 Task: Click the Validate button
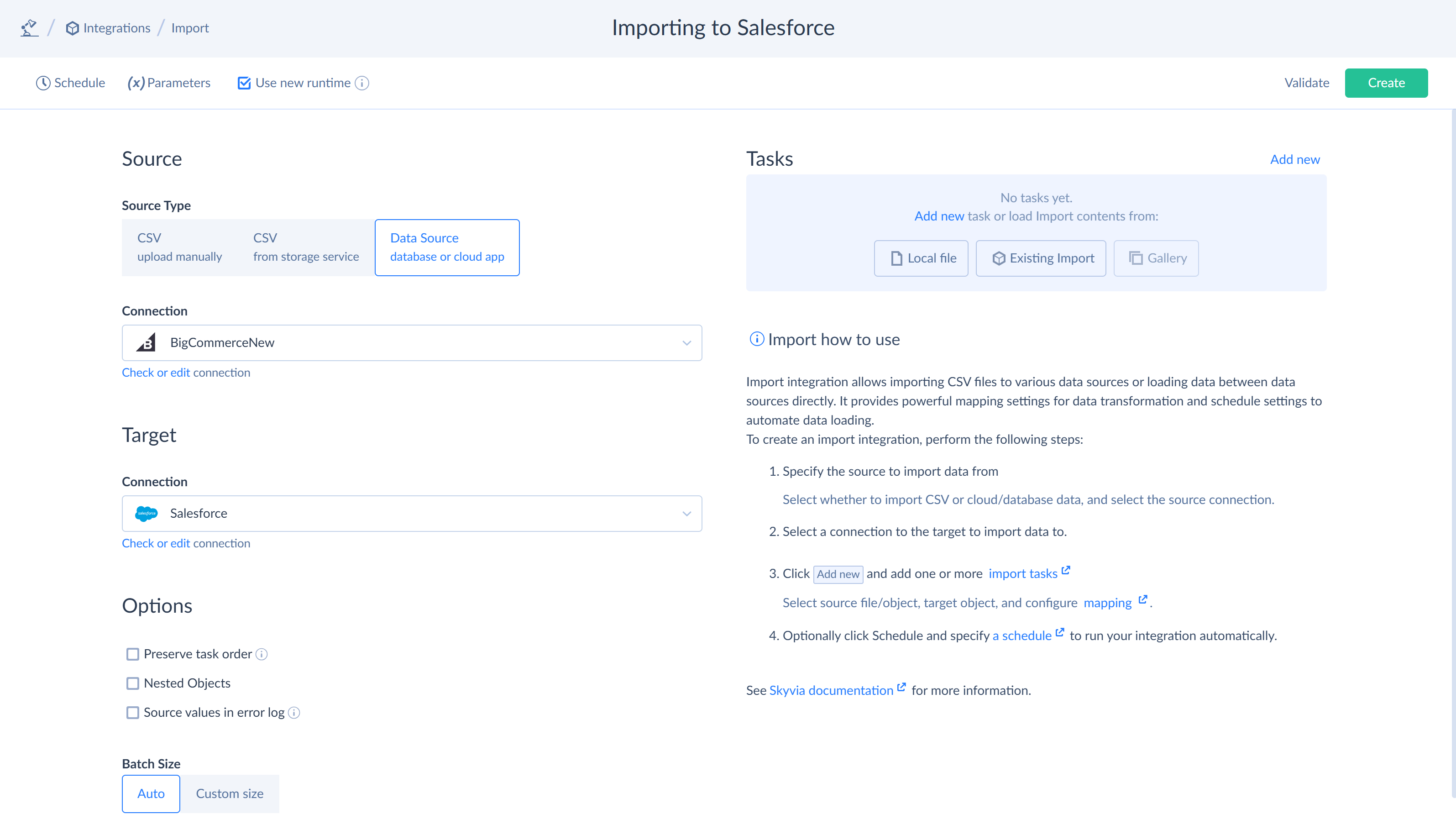[x=1306, y=83]
